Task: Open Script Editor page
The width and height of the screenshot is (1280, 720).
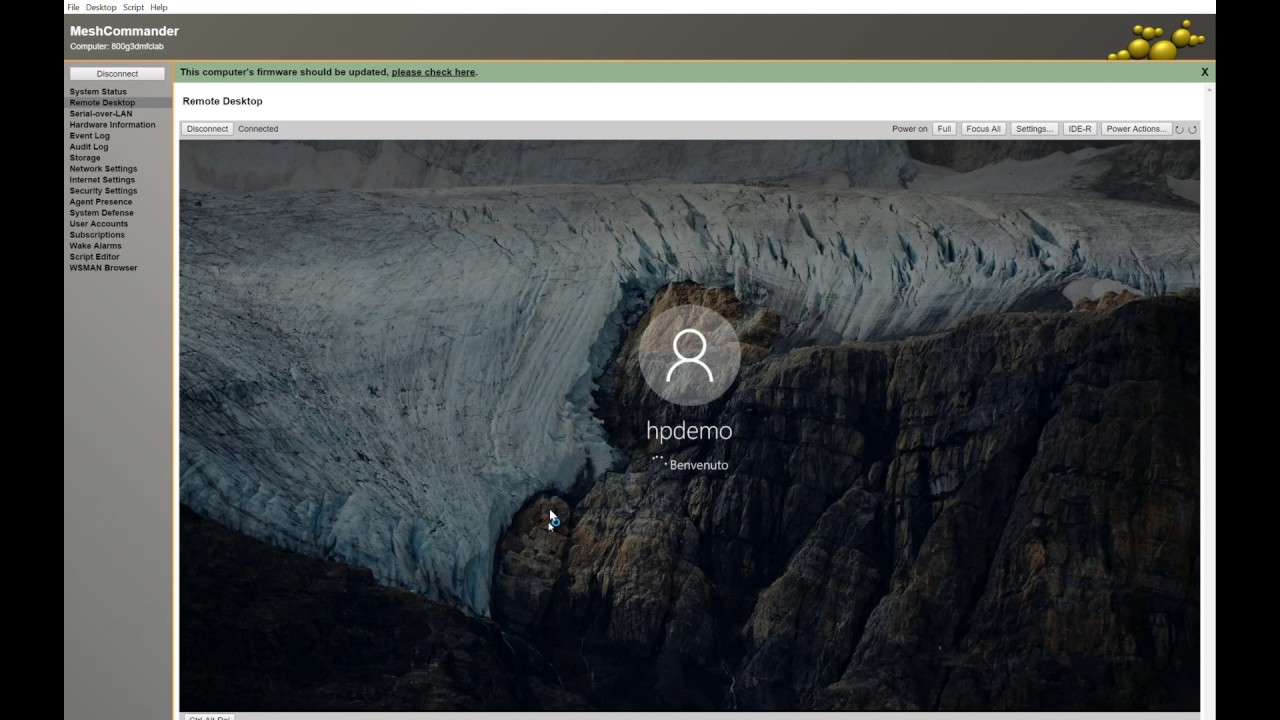Action: point(94,257)
